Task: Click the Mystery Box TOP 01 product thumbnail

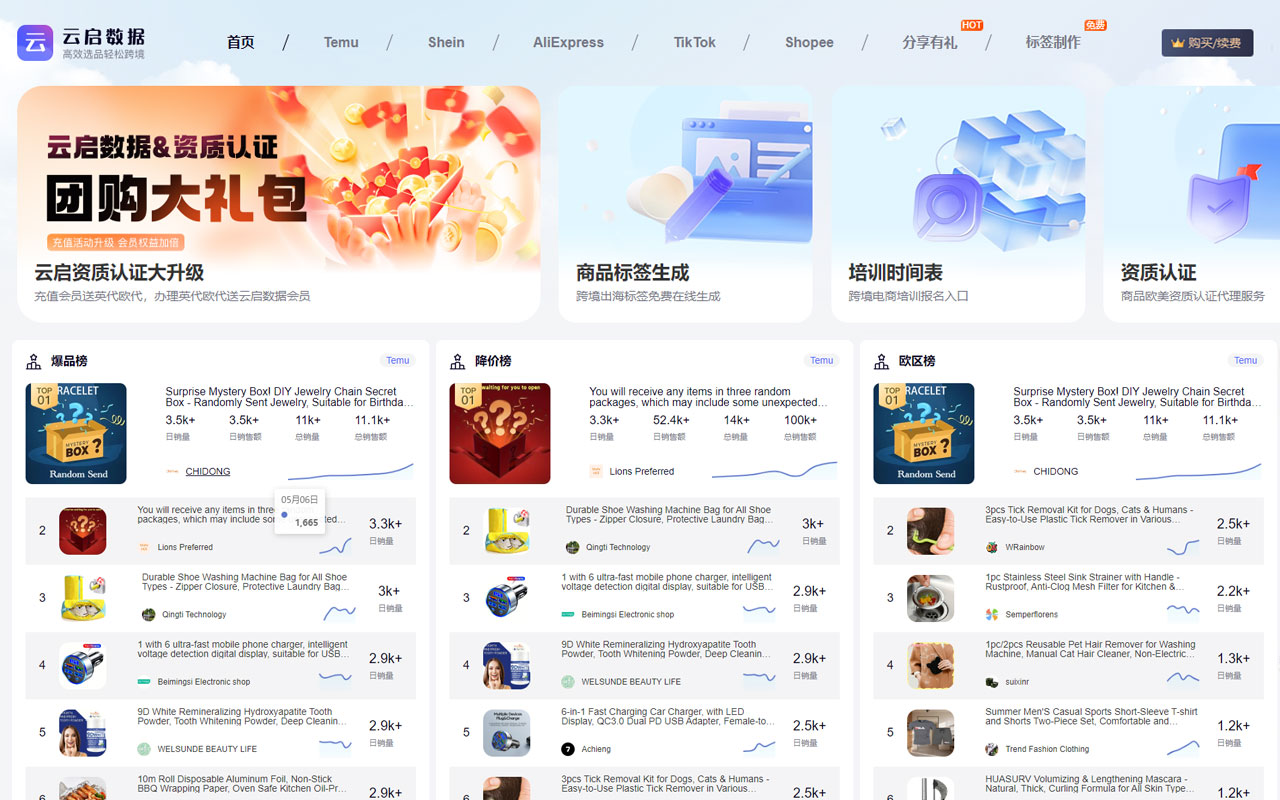Action: [76, 433]
